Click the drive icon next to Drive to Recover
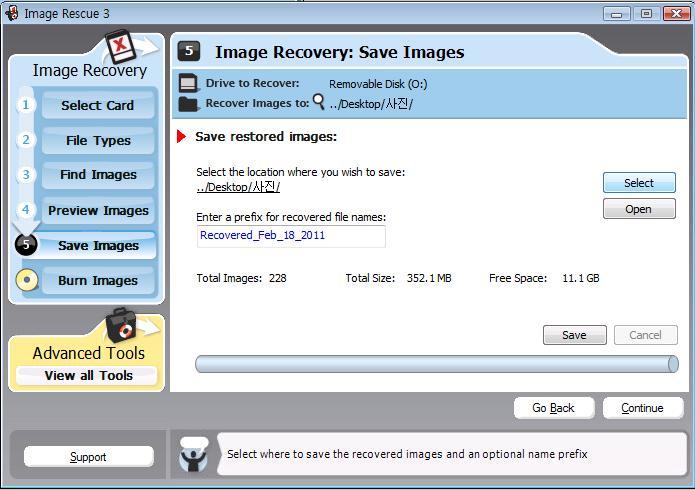The image size is (695, 490). click(x=188, y=83)
